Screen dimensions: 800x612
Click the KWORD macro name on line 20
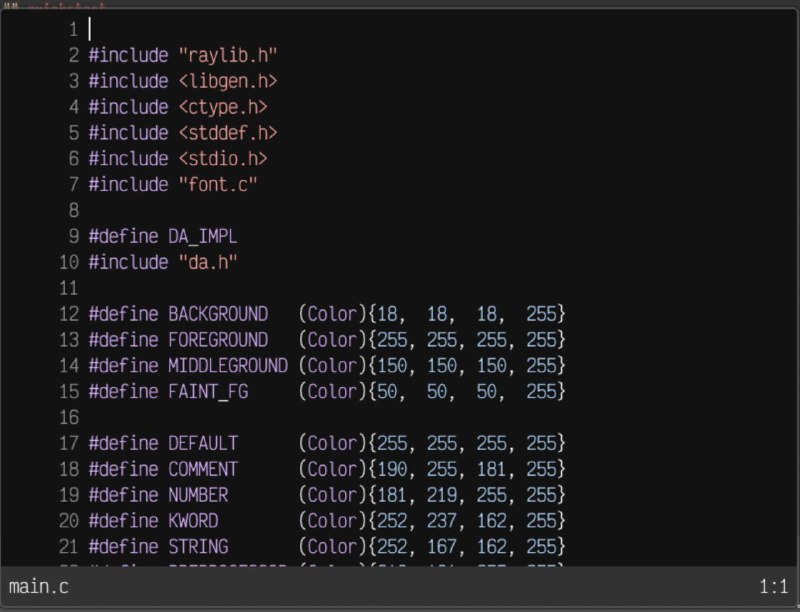(x=193, y=521)
